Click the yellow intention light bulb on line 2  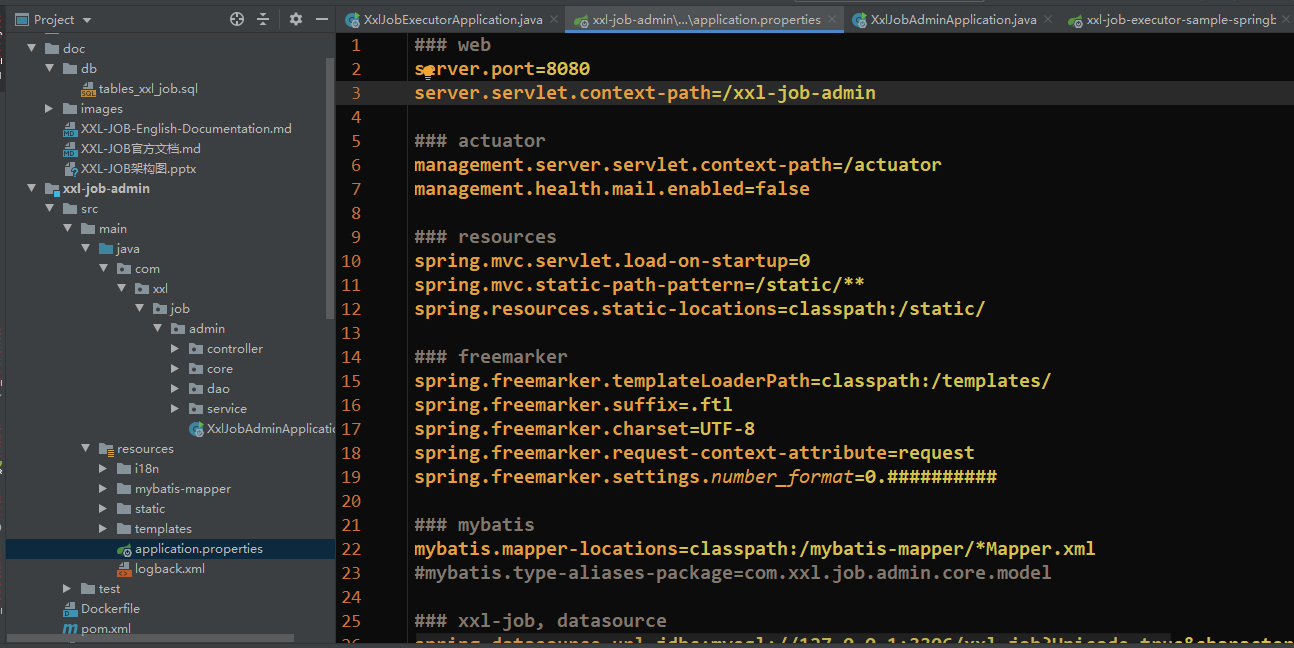pos(428,71)
